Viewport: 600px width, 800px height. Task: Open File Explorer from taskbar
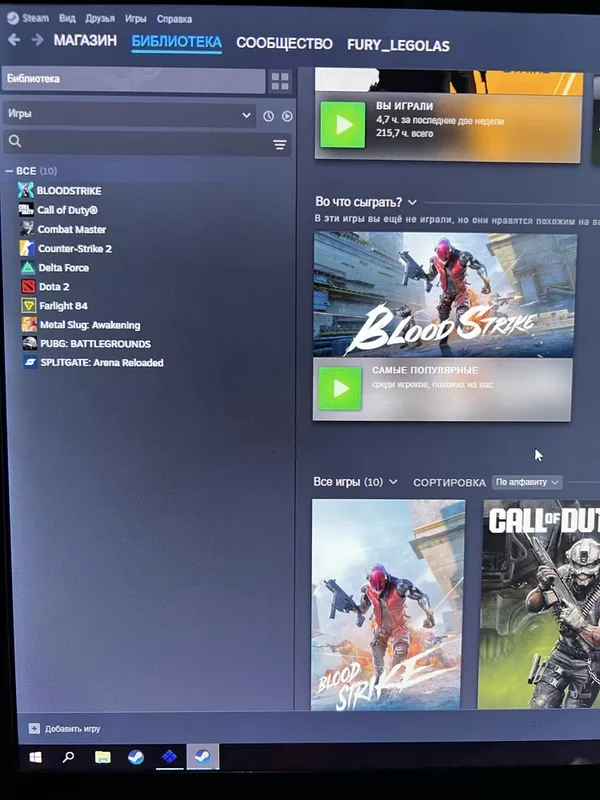click(103, 757)
